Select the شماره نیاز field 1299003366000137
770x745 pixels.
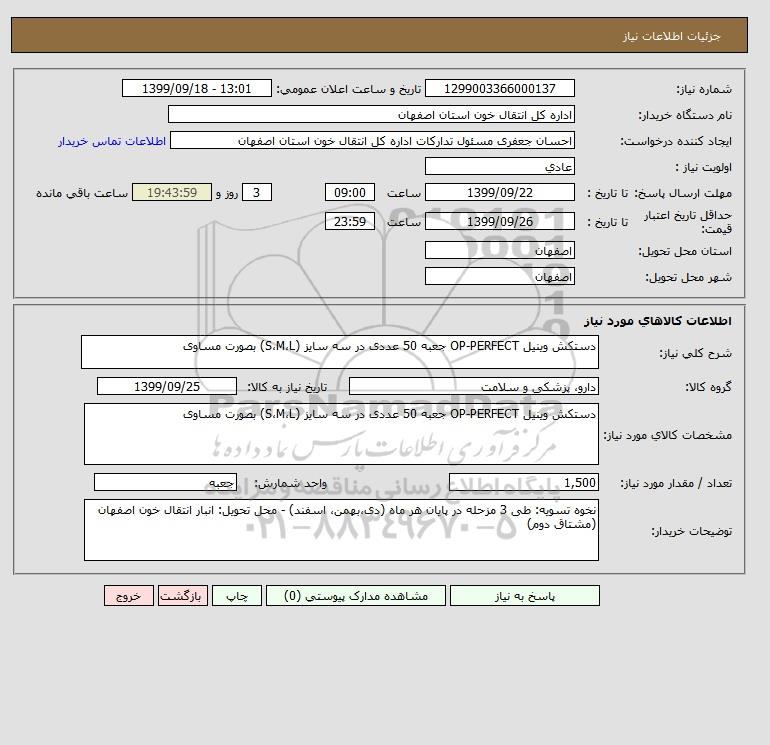click(x=499, y=88)
